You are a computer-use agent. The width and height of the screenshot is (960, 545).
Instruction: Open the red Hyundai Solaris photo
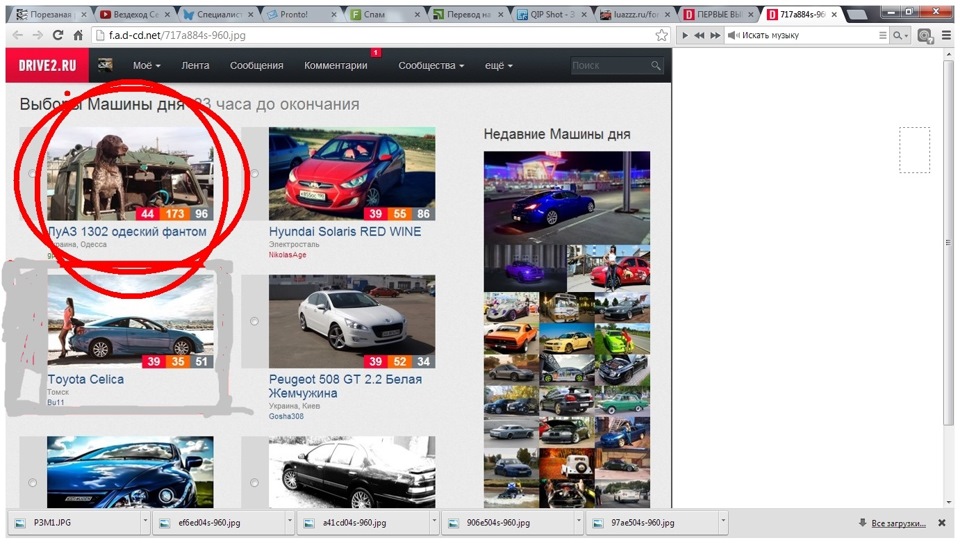coord(352,174)
